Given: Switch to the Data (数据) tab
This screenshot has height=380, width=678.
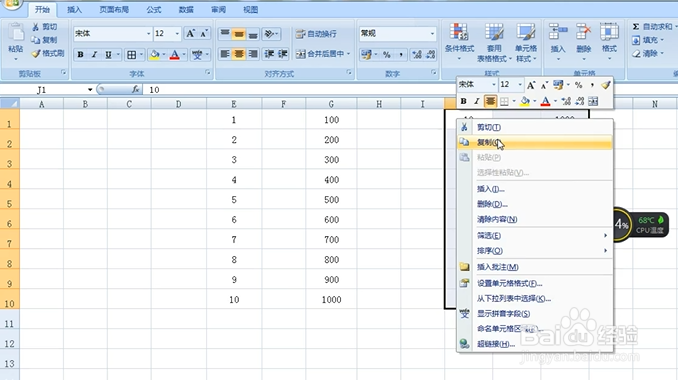Looking at the screenshot, I should coord(186,10).
